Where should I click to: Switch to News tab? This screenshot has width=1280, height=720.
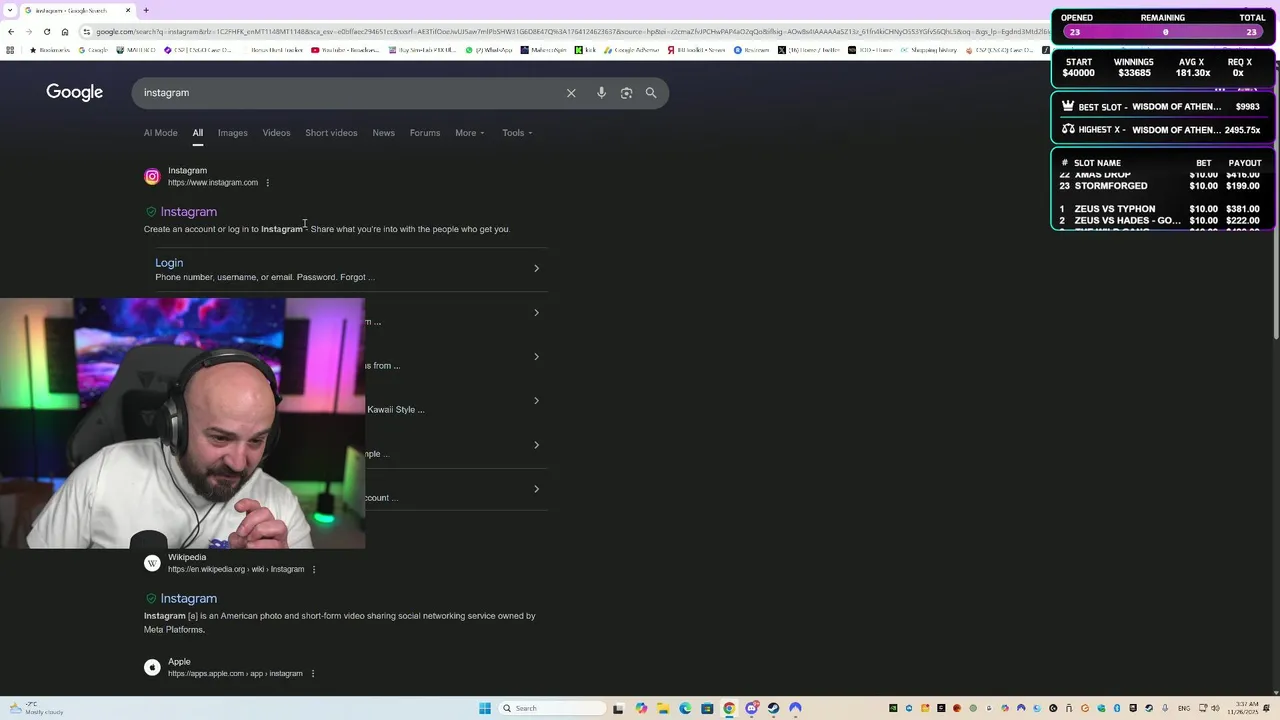tap(384, 133)
